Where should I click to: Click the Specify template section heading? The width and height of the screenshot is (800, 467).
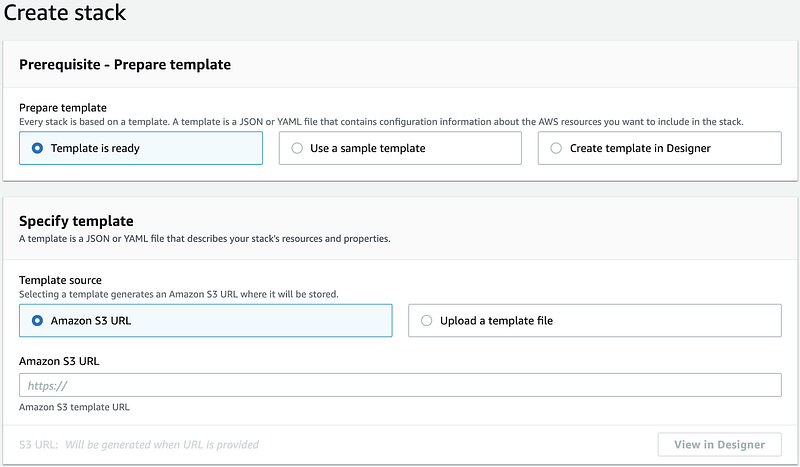click(77, 221)
